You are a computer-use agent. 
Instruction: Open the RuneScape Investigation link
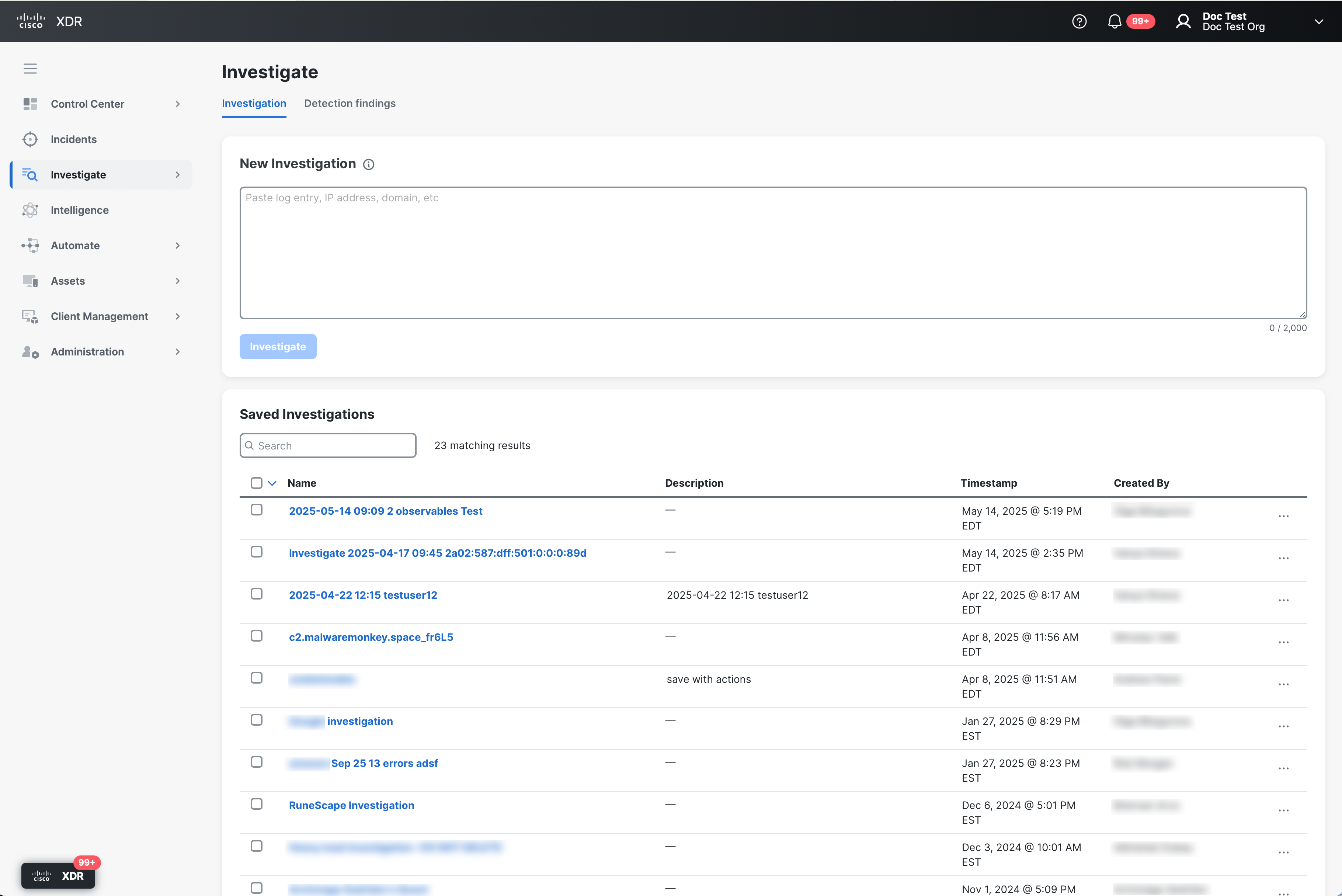point(351,805)
